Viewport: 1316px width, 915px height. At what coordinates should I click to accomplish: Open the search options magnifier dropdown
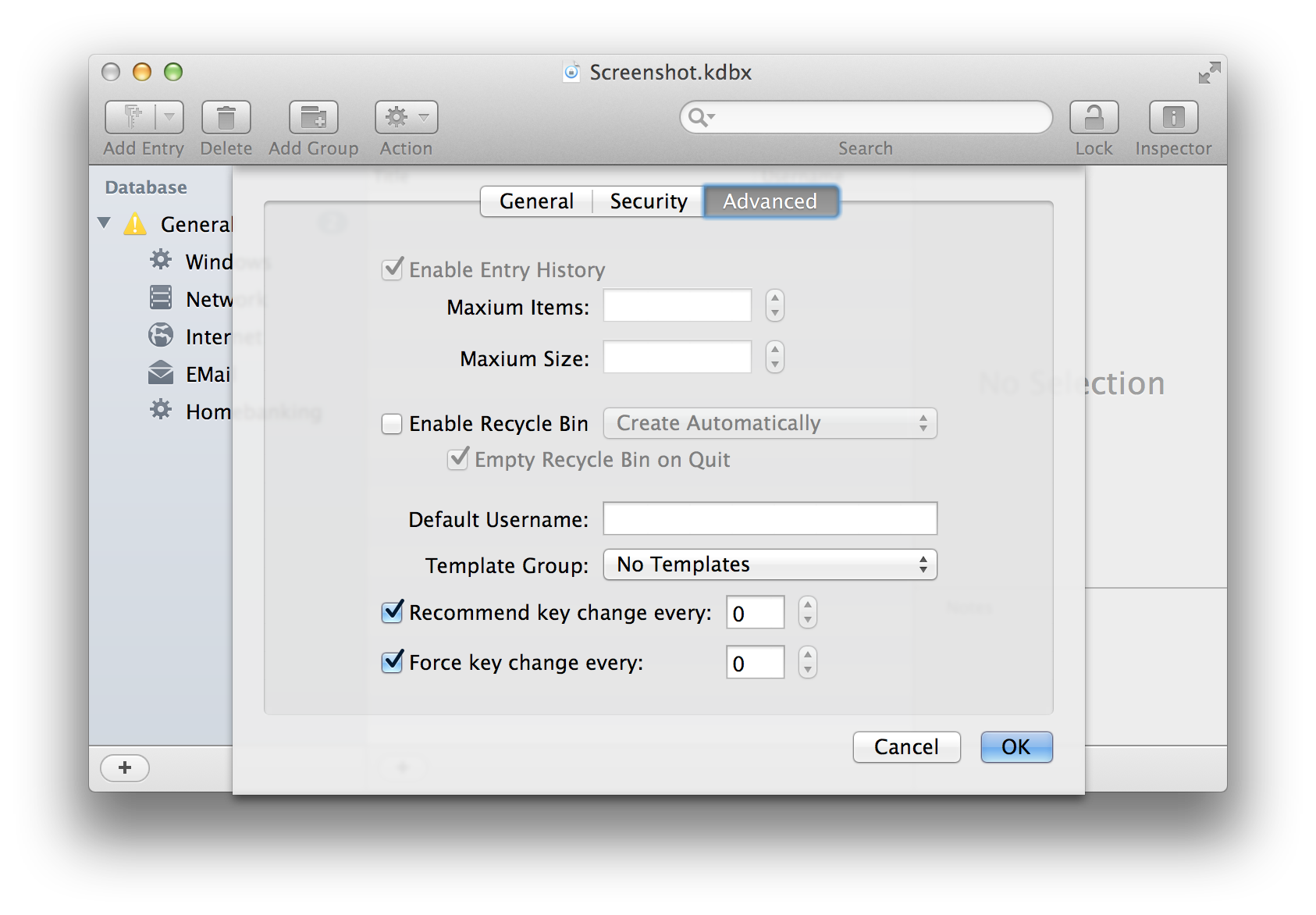tap(700, 117)
